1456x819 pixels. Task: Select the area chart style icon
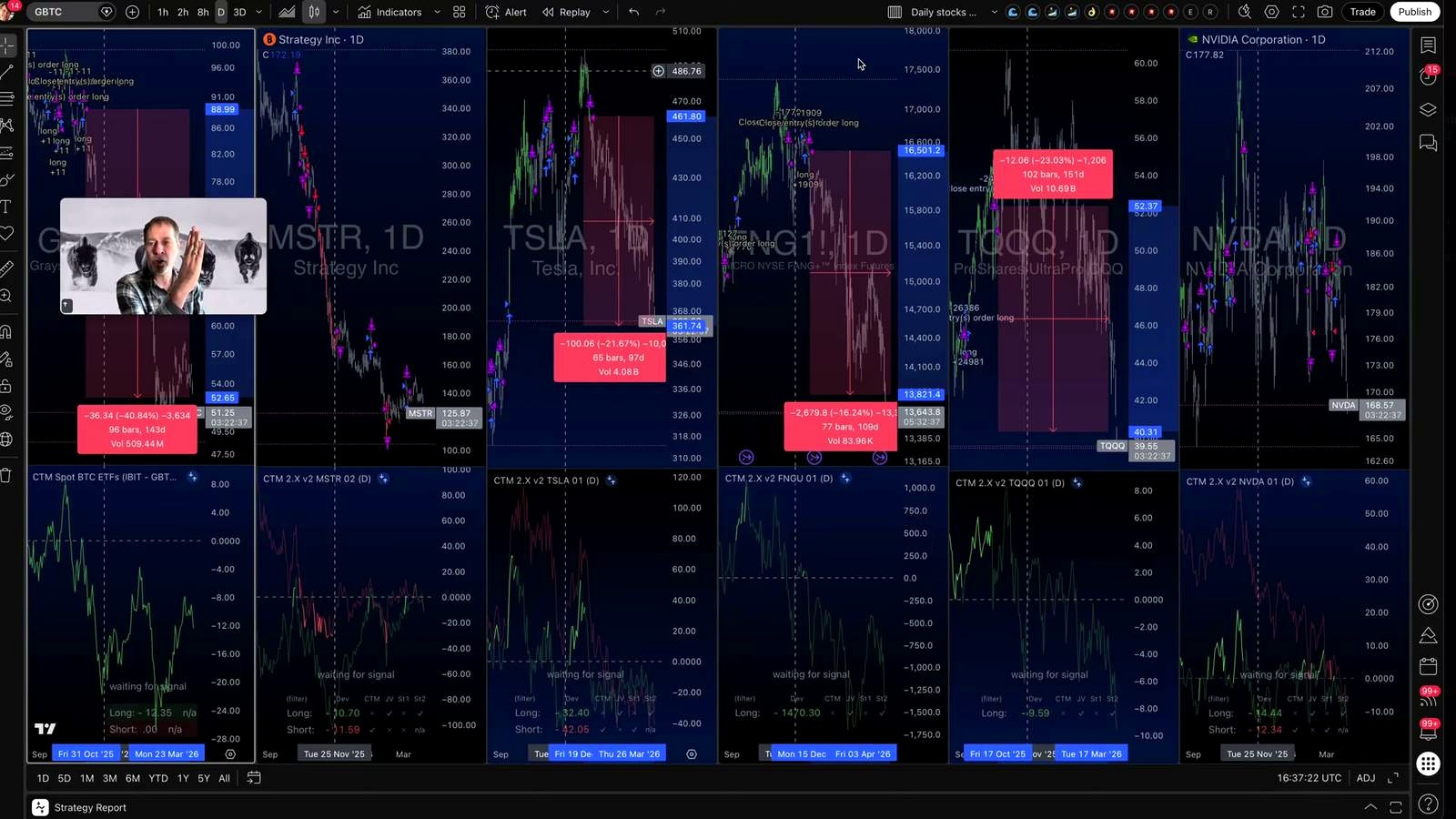[287, 12]
